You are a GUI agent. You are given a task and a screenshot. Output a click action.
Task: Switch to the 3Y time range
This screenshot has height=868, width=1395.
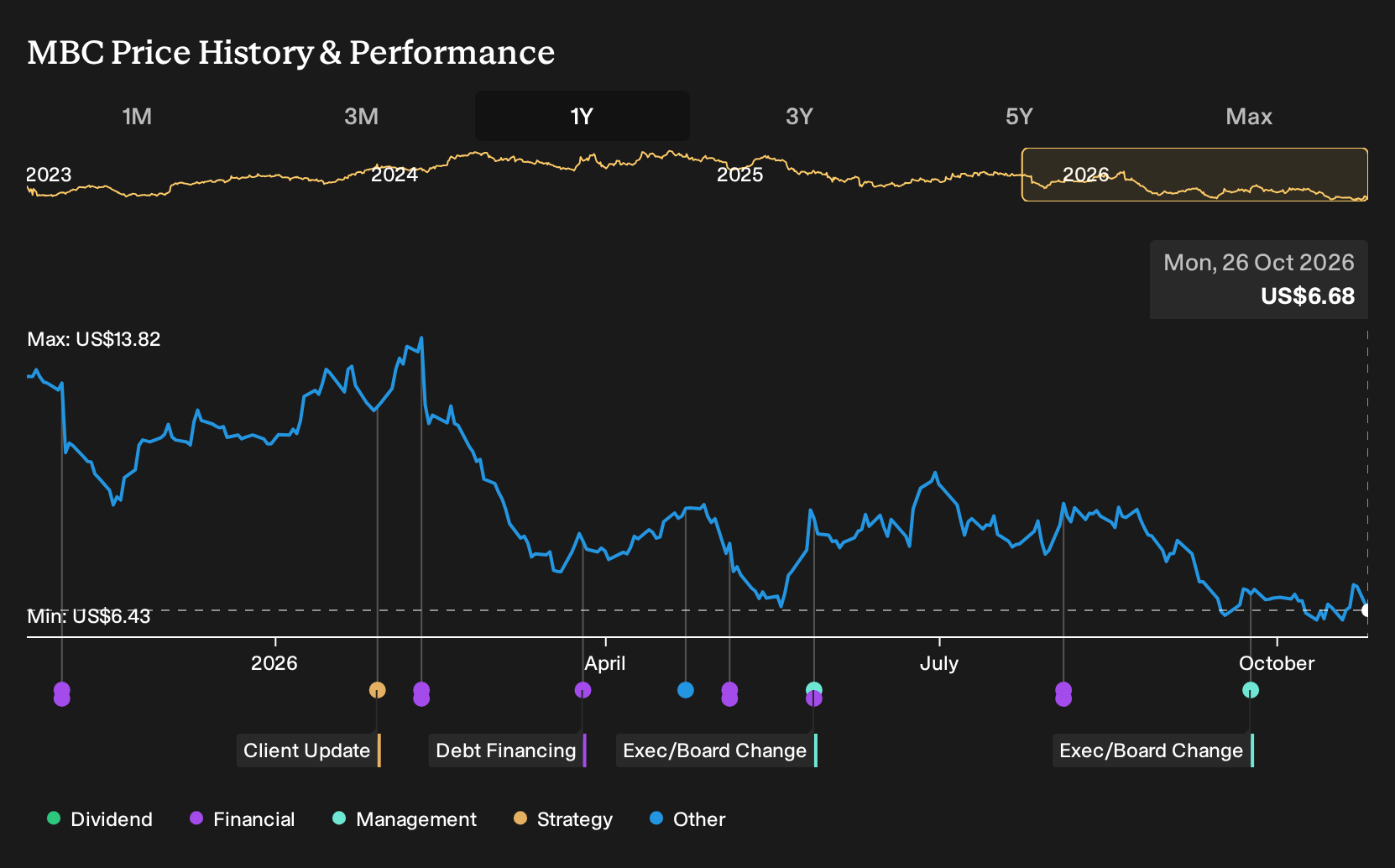(799, 116)
